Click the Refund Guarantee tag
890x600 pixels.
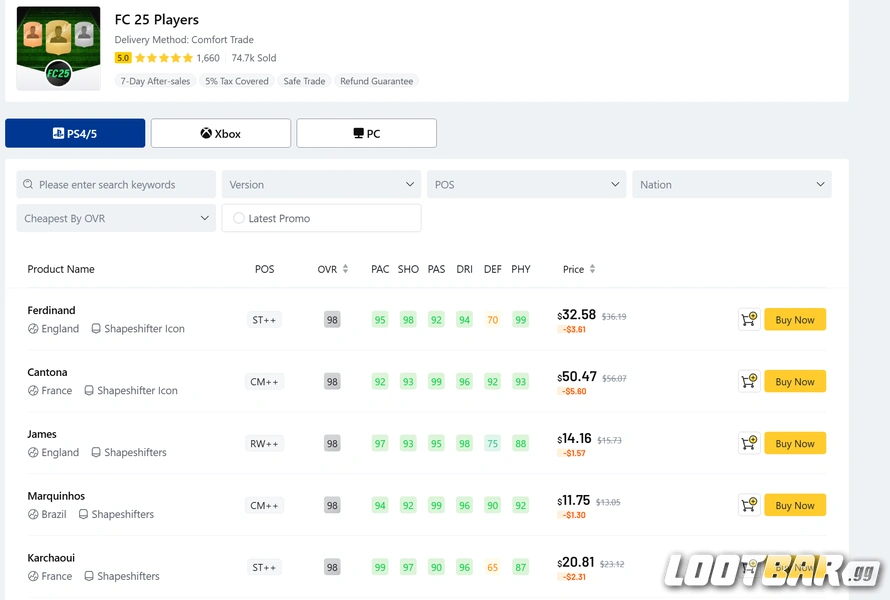[x=376, y=81]
